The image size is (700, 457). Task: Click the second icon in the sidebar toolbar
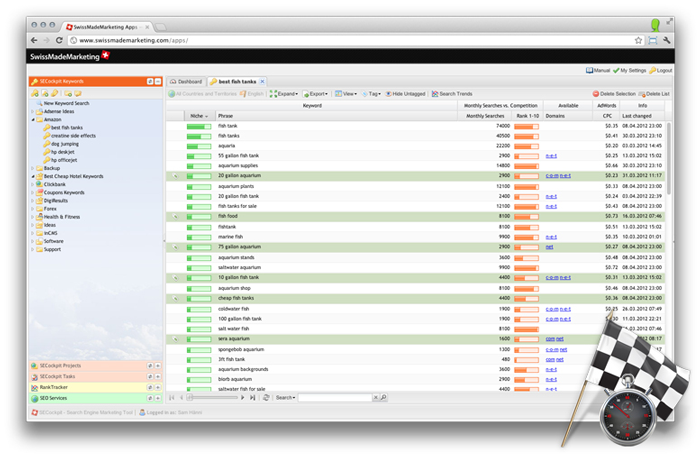[45, 93]
